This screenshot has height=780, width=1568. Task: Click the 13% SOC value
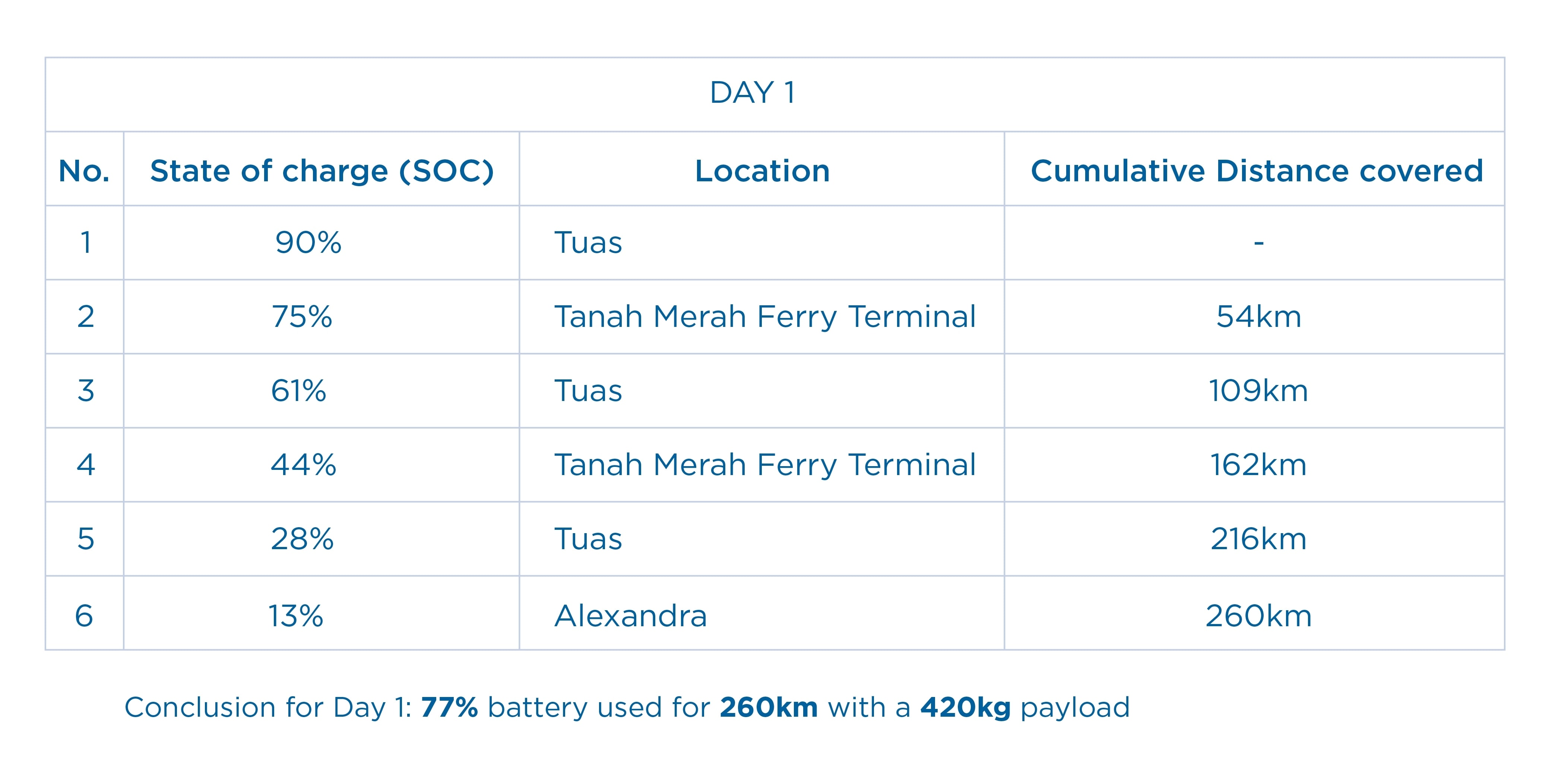point(296,616)
